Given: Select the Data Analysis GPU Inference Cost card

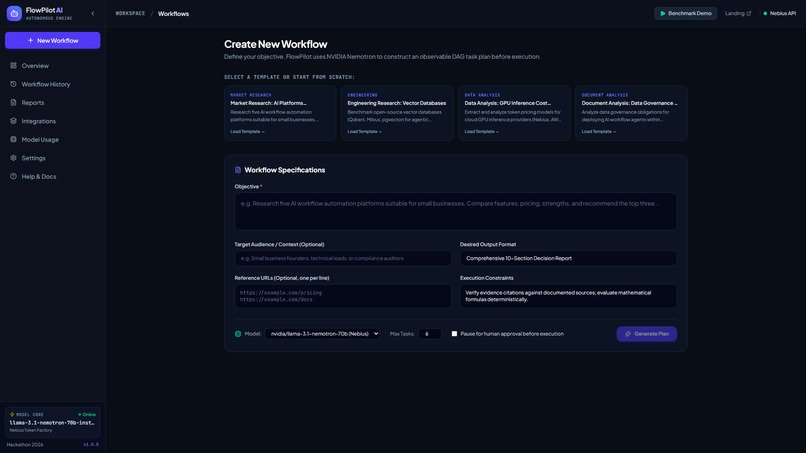Looking at the screenshot, I should click(x=515, y=113).
